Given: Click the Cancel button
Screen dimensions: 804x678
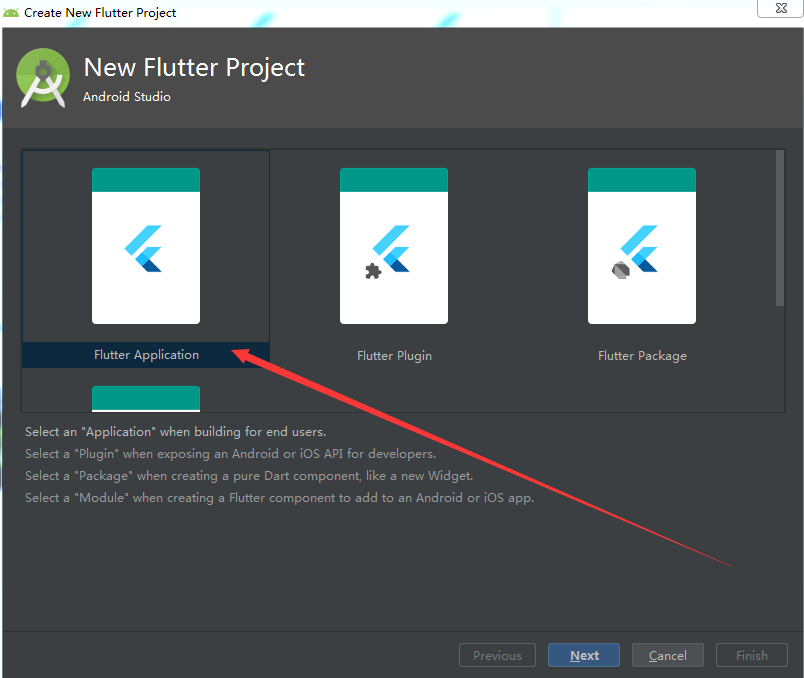Looking at the screenshot, I should tap(668, 655).
